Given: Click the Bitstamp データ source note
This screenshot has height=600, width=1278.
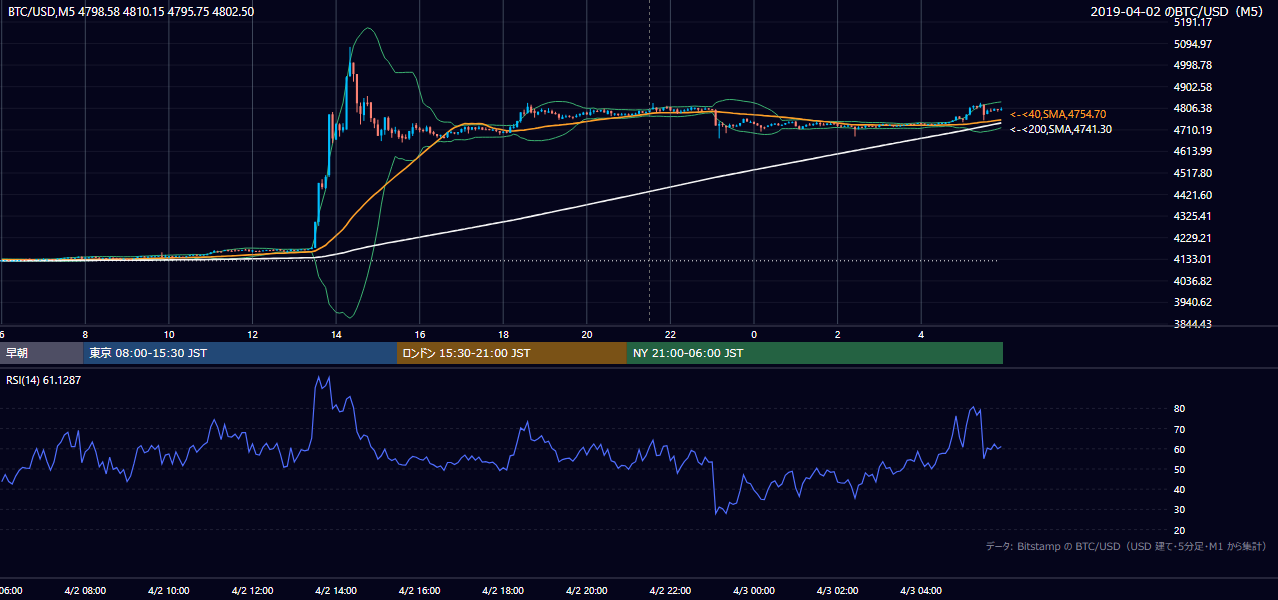Looking at the screenshot, I should [1126, 546].
